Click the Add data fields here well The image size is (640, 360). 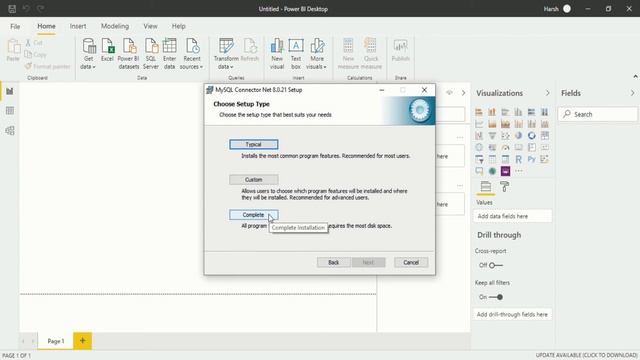(x=513, y=216)
